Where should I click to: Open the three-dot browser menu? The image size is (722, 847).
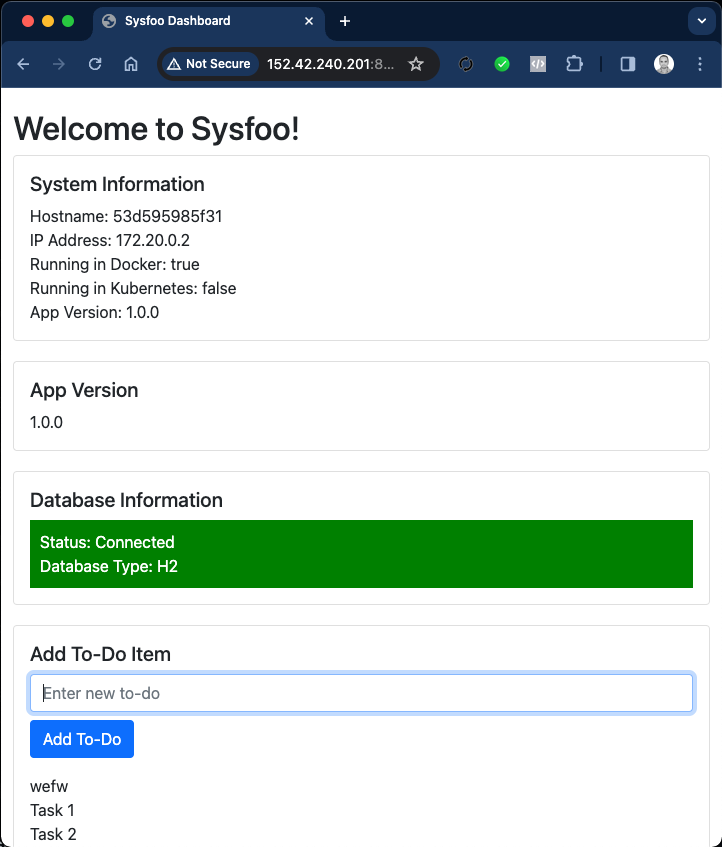[700, 64]
